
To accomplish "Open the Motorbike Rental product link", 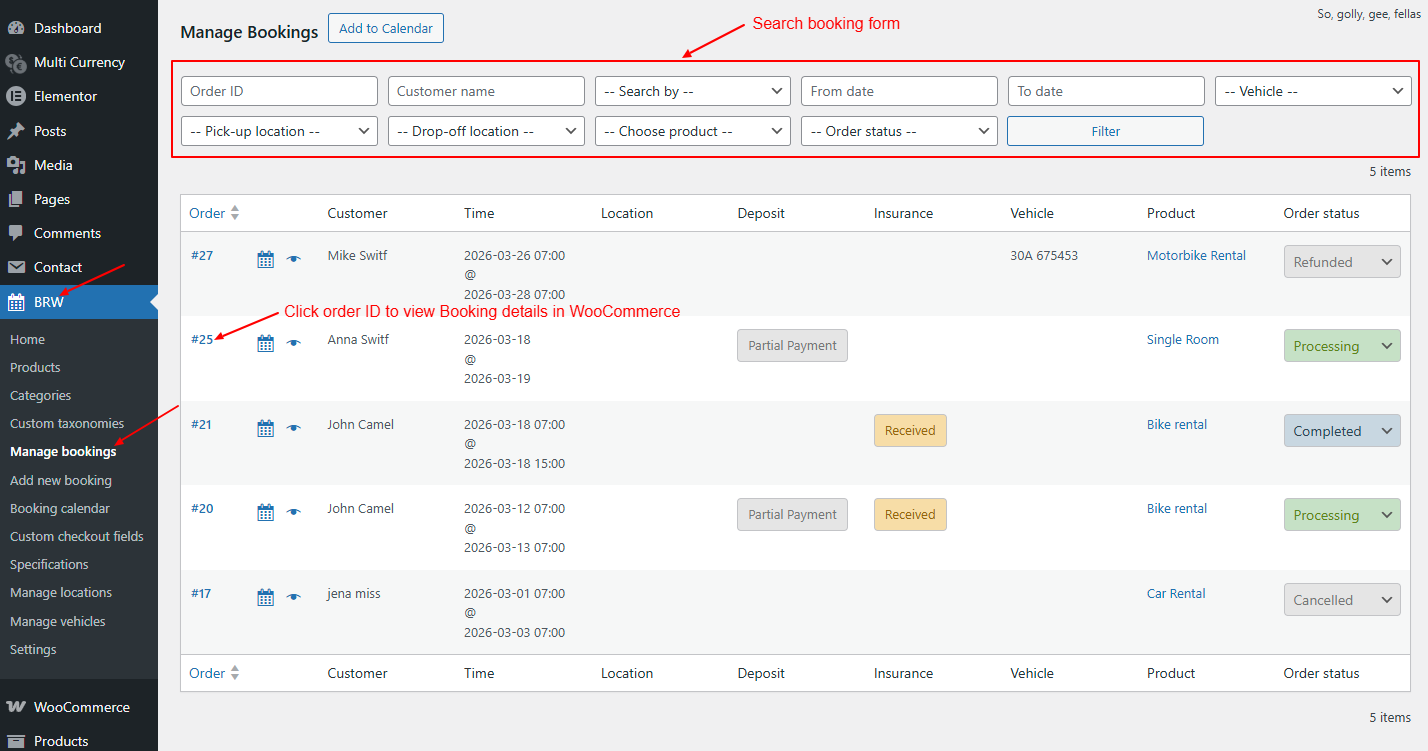I will pyautogui.click(x=1196, y=256).
